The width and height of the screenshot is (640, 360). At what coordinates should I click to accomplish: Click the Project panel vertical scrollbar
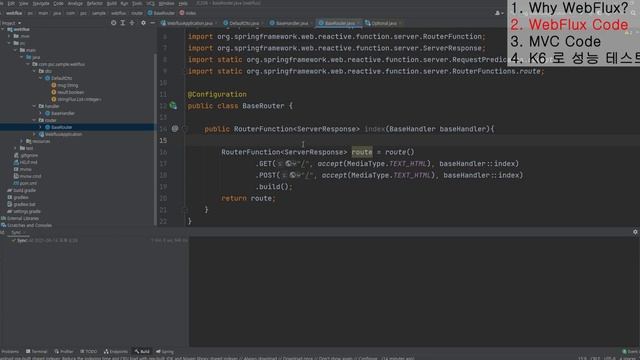click(155, 139)
